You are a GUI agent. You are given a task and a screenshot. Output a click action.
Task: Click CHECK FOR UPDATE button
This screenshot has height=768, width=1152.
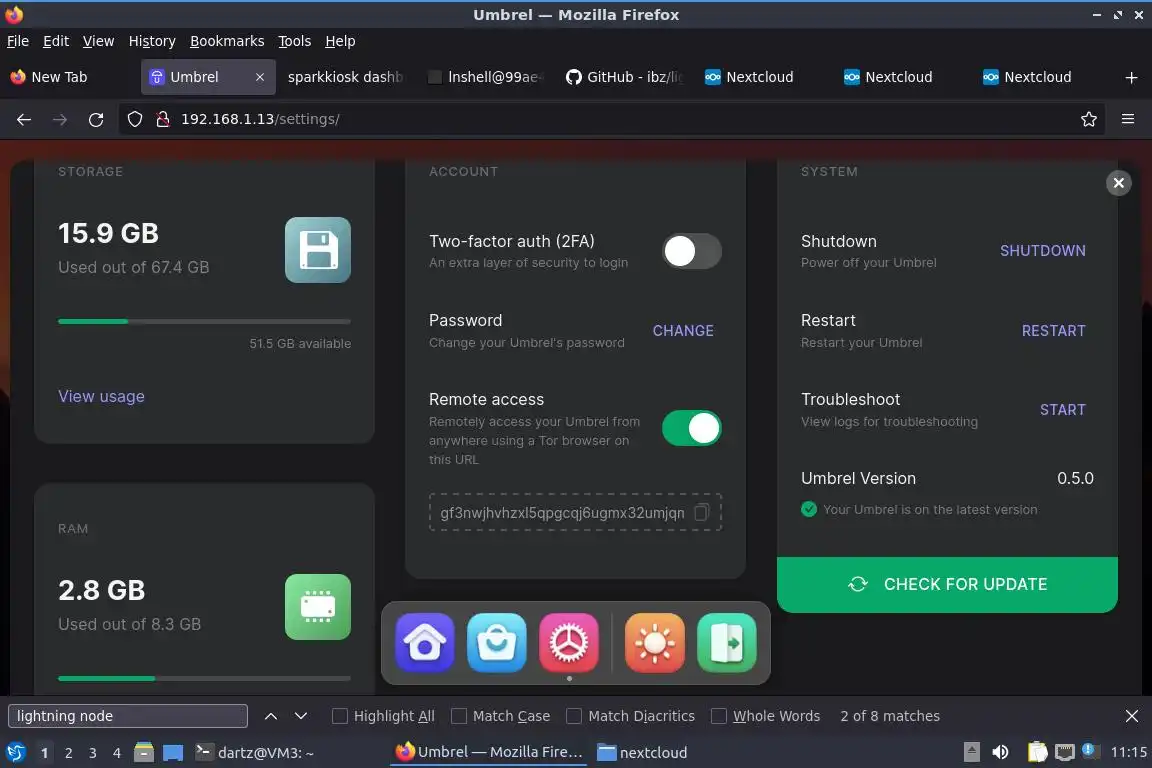coord(947,584)
